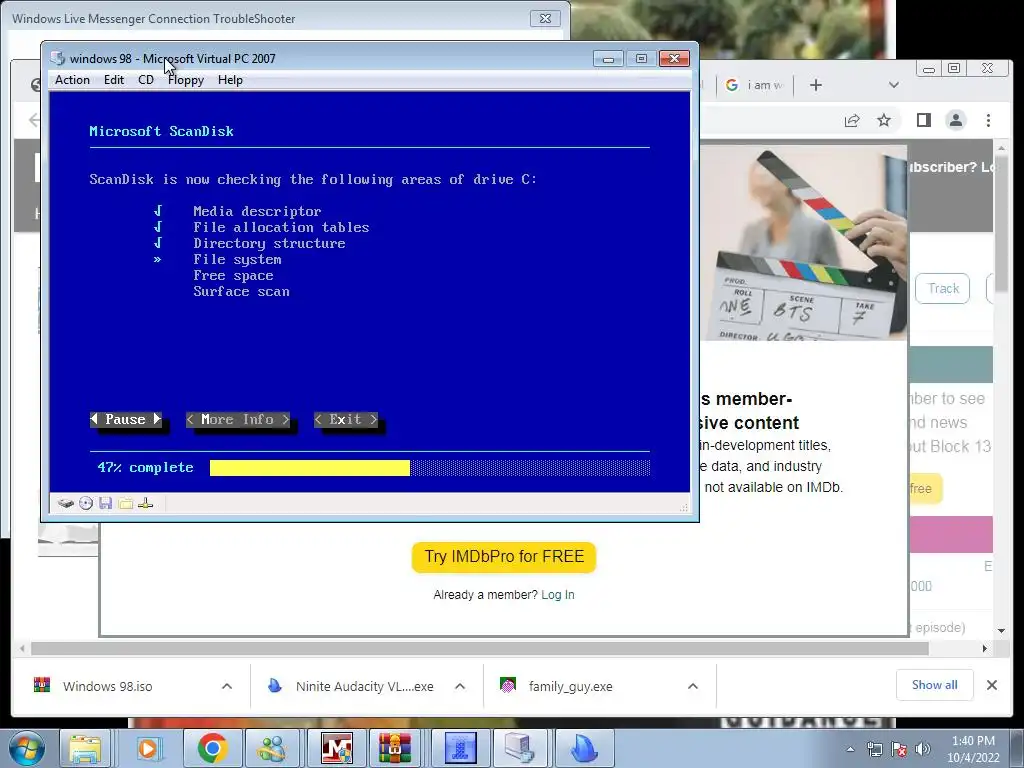
Task: Open Windows Media Player from the taskbar
Action: click(148, 748)
